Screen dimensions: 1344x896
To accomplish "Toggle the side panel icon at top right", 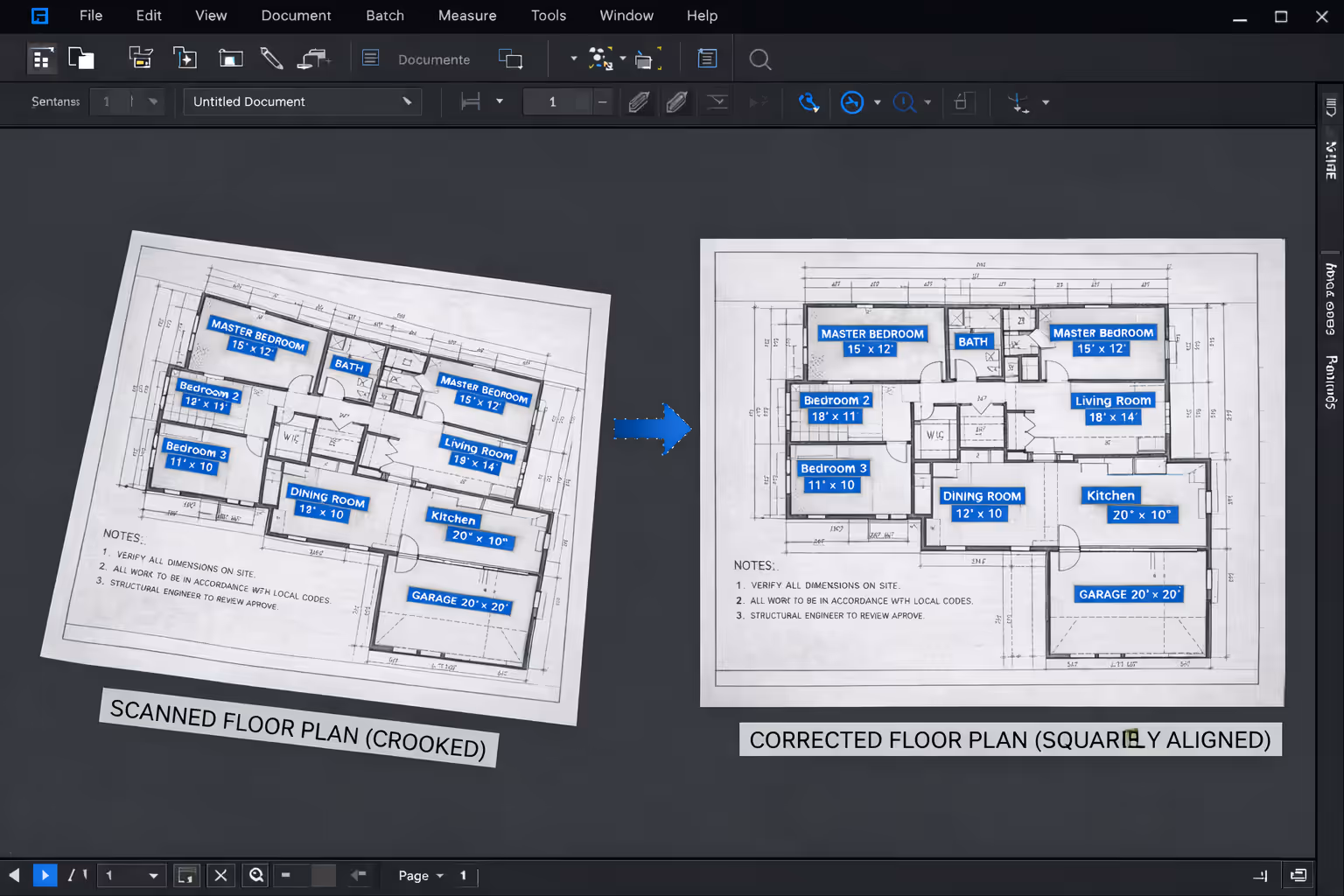I will [x=1330, y=107].
